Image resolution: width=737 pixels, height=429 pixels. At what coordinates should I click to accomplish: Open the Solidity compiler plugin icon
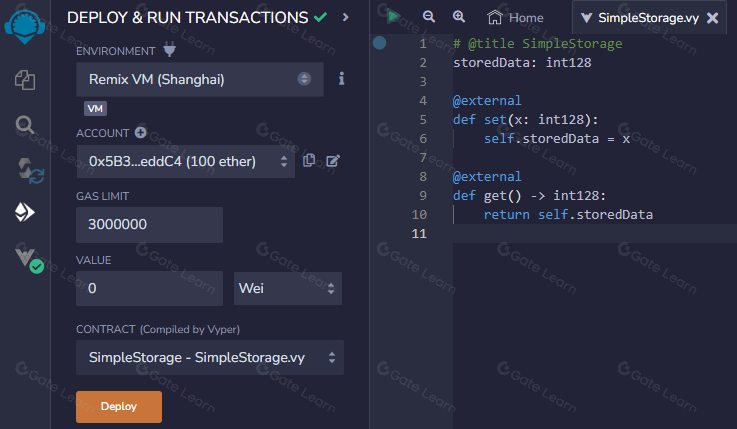tap(25, 169)
